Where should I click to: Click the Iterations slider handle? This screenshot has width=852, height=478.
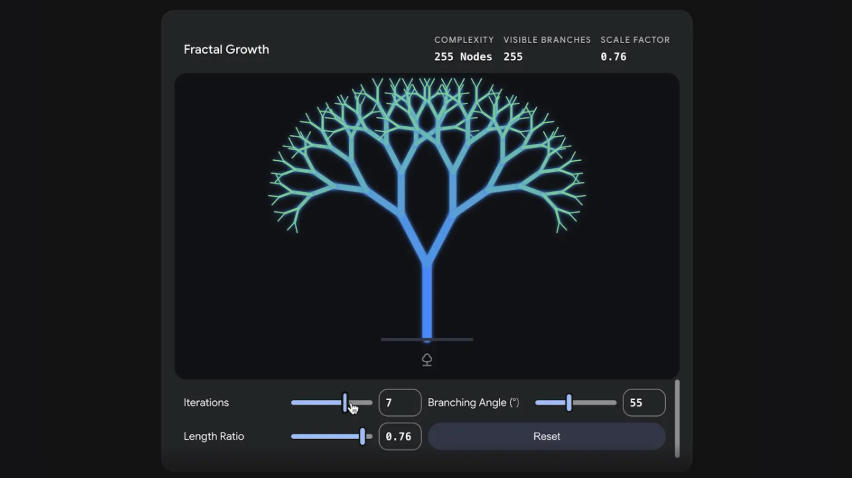tap(345, 403)
